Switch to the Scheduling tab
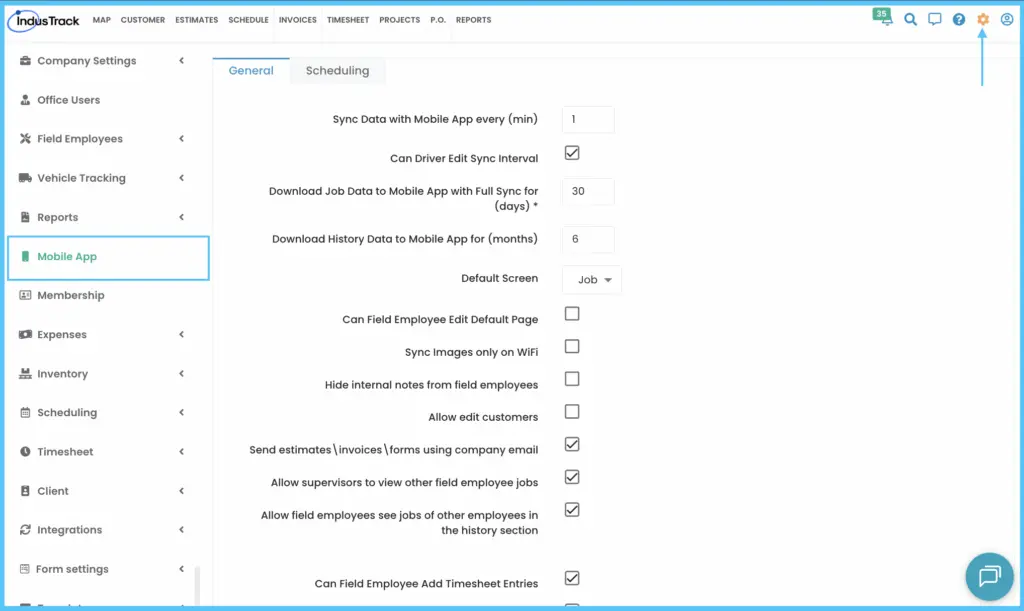 (337, 70)
